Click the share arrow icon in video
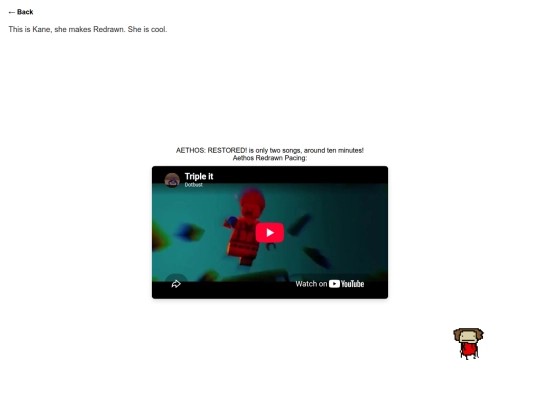Image resolution: width=540 pixels, height=405 pixels. point(176,284)
